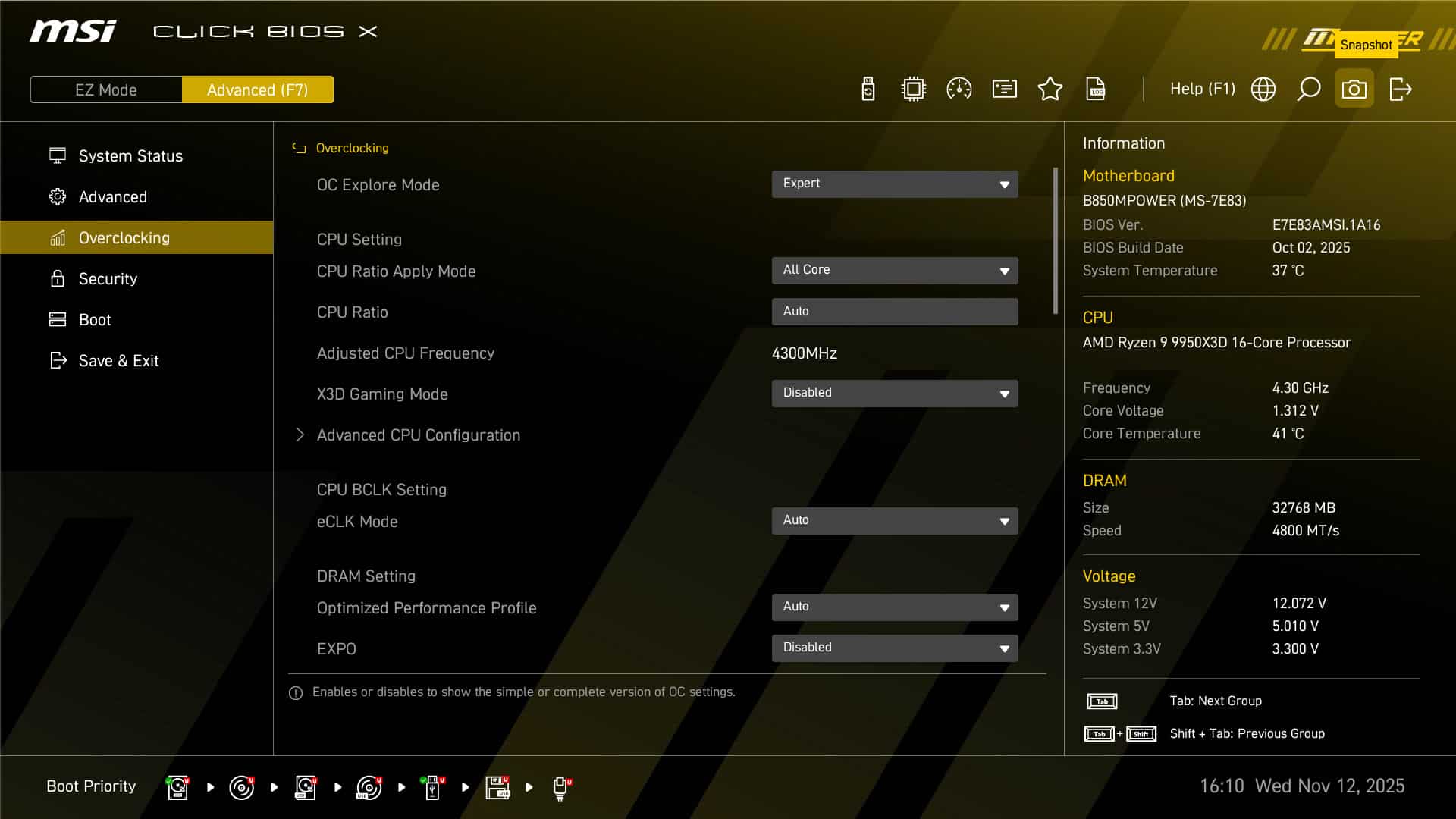Click the exit door icon

(x=1400, y=89)
